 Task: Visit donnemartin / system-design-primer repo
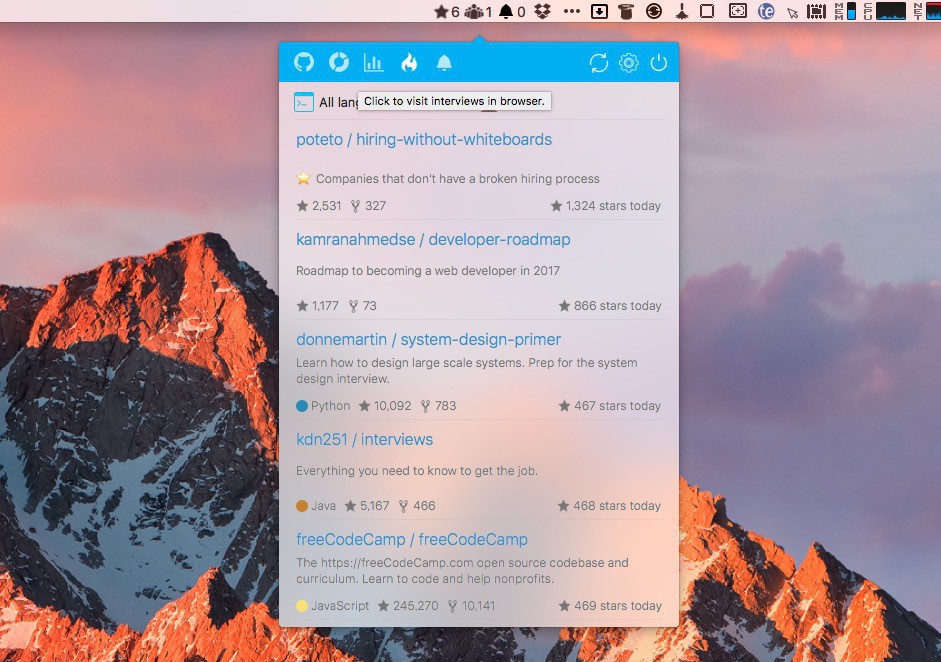(428, 340)
